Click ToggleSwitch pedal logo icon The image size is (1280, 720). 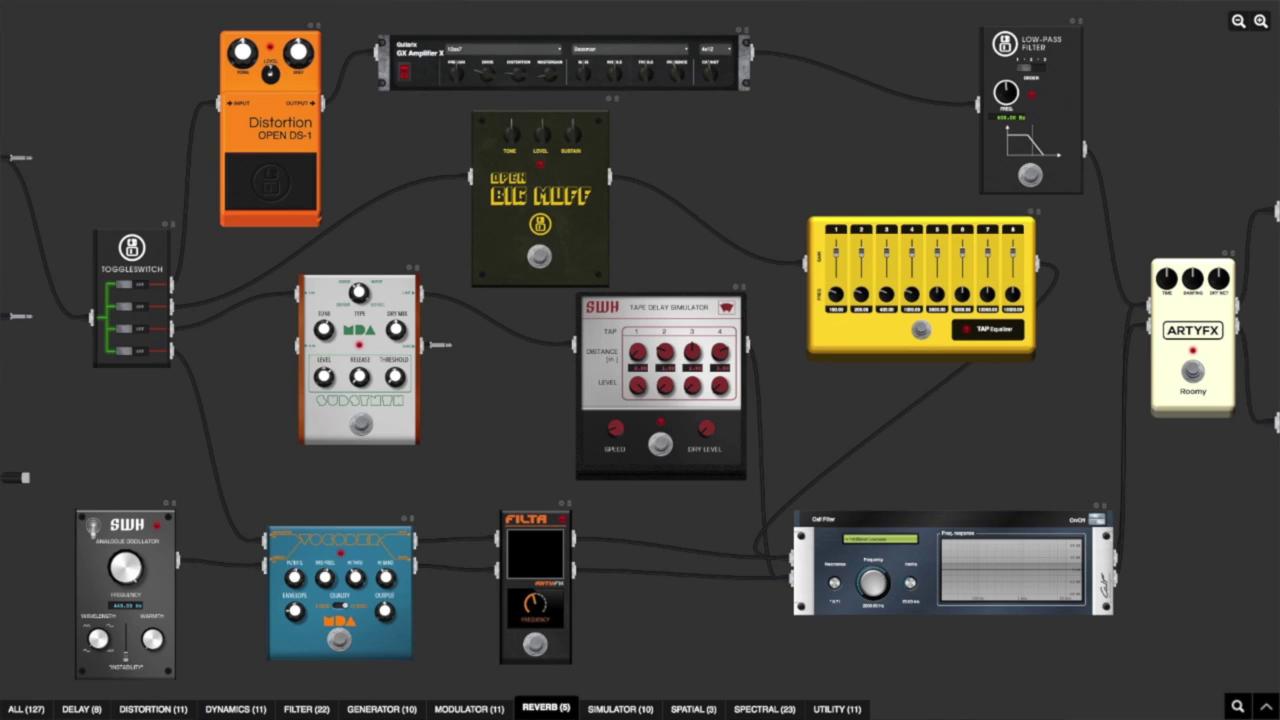pyautogui.click(x=131, y=247)
